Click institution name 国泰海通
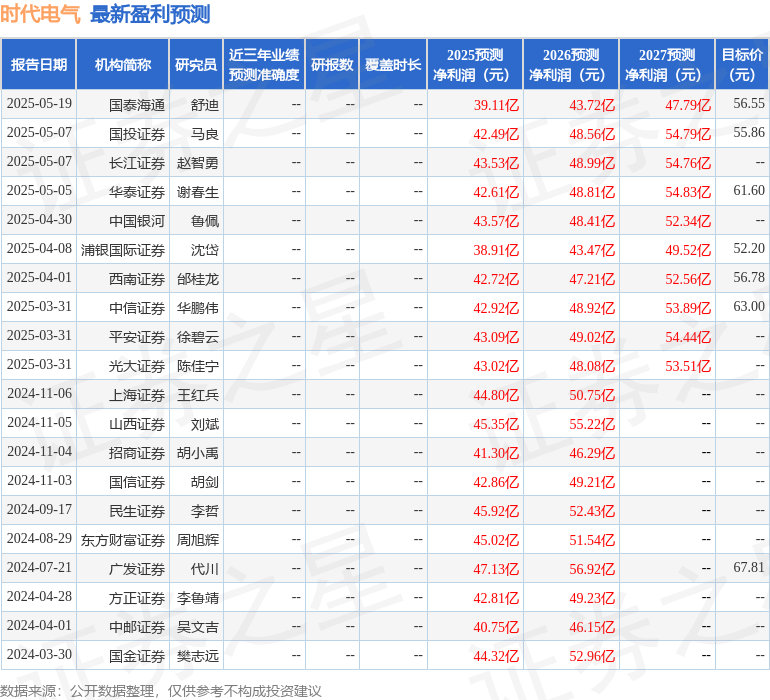770x700 pixels. 137,105
